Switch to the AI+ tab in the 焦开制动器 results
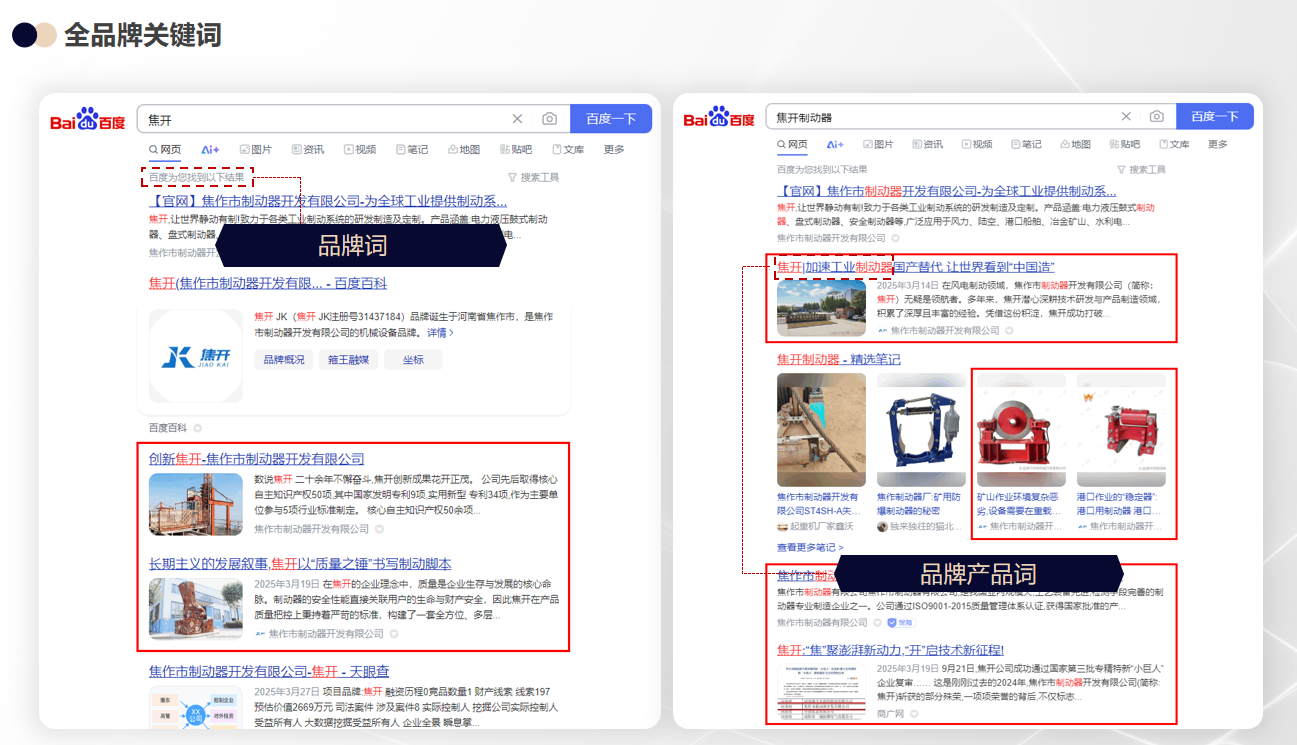Image resolution: width=1297 pixels, height=745 pixels. [834, 145]
